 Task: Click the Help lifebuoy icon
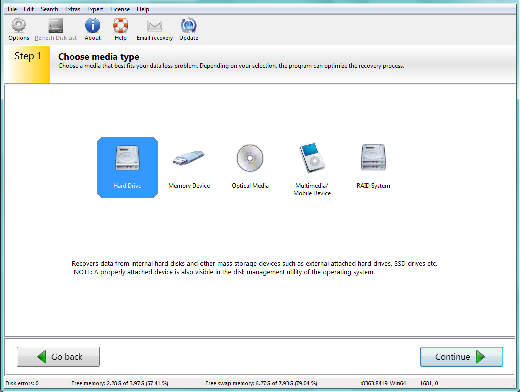[x=120, y=25]
